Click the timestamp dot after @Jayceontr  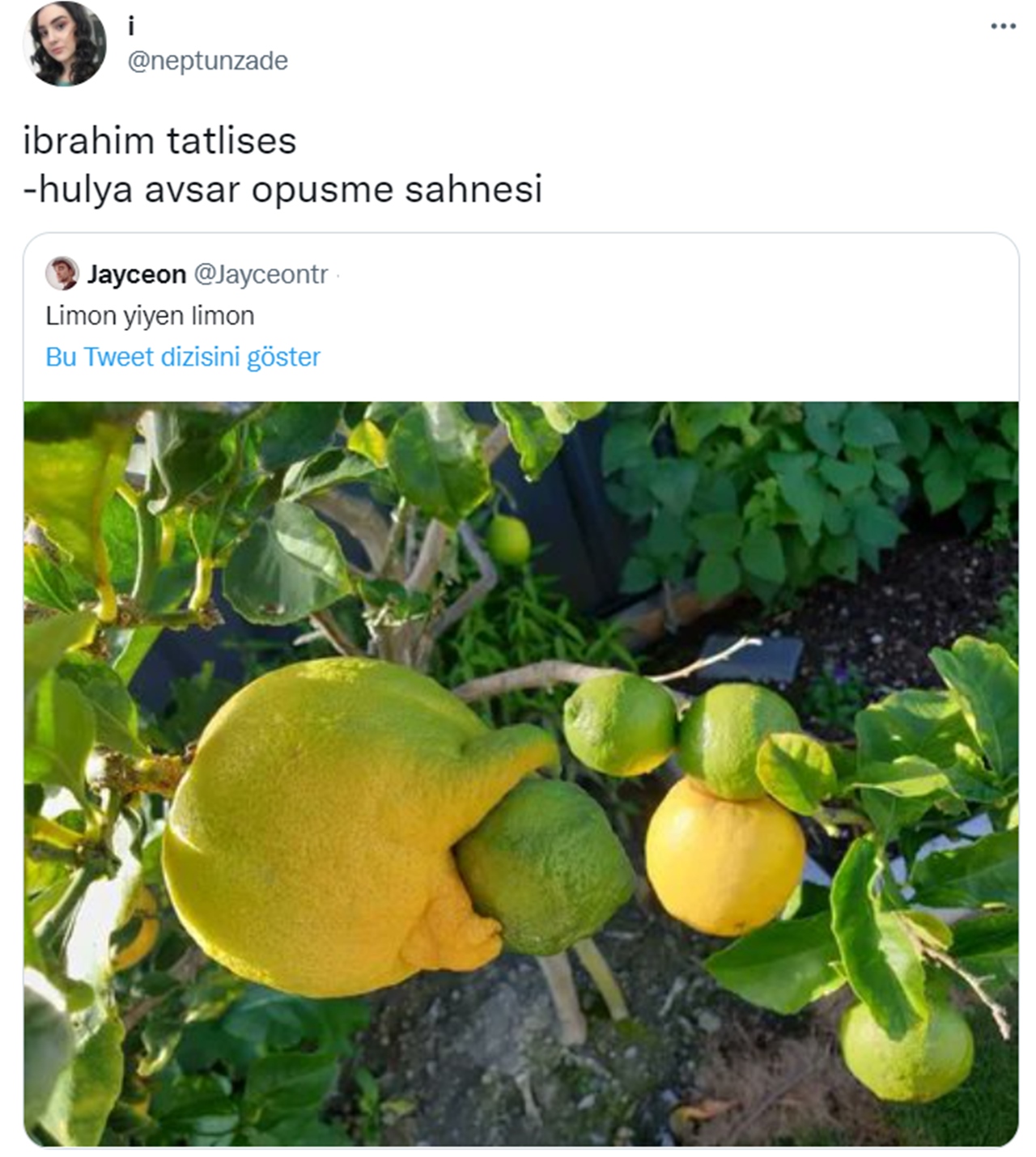(x=338, y=275)
